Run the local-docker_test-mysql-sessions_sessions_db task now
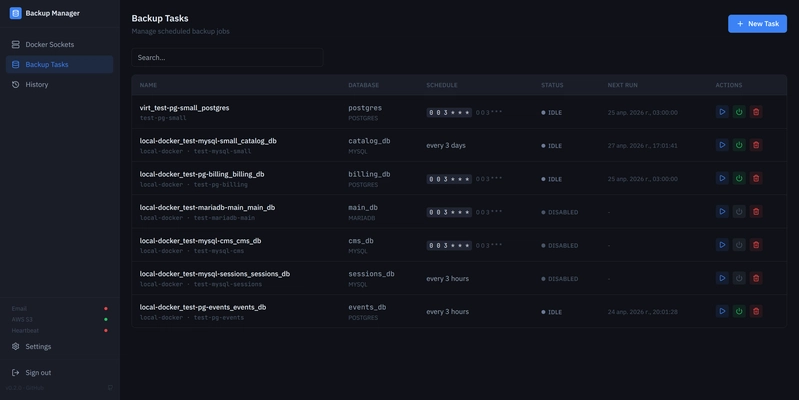Viewport: 799px width, 400px height. [x=722, y=278]
